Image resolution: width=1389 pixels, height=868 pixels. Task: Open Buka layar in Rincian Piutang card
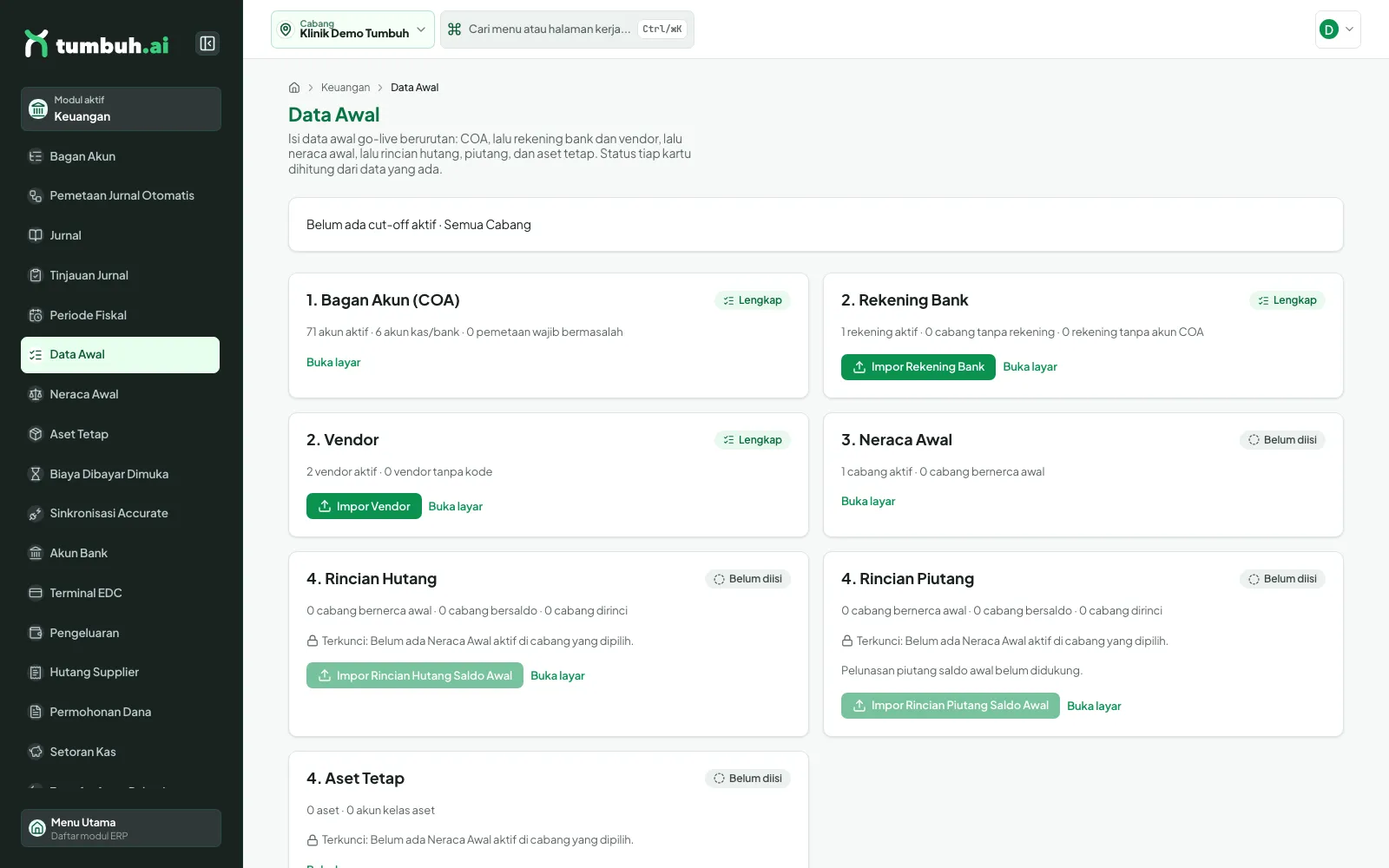click(x=1094, y=707)
